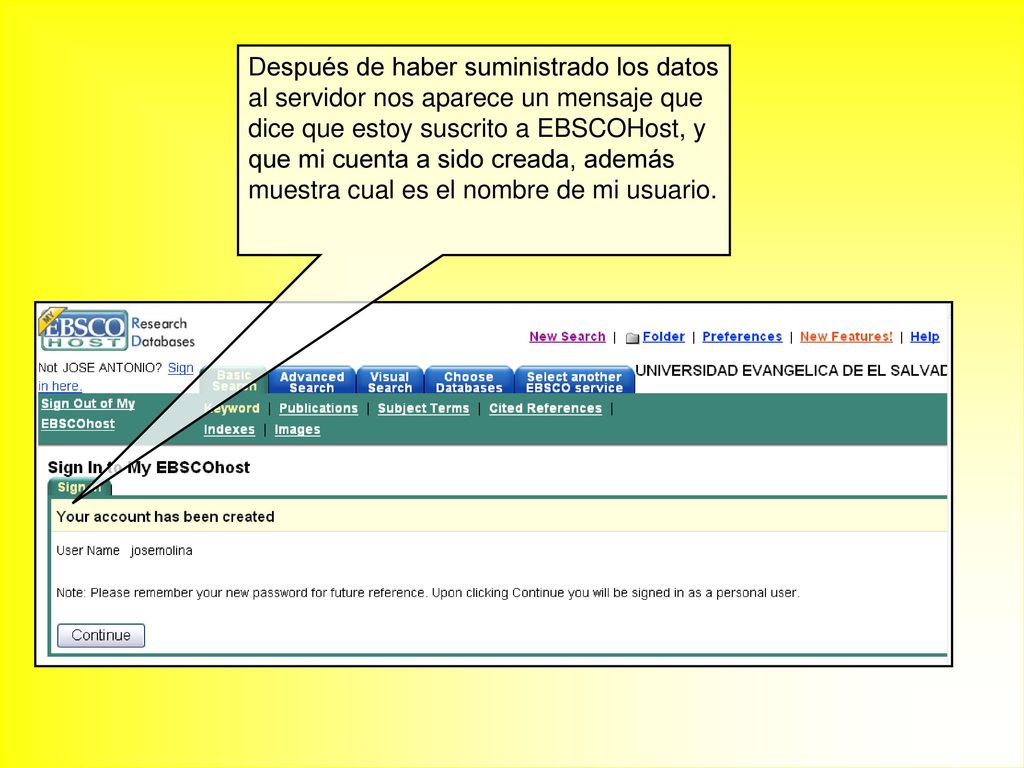Click the EBSCO Host logo

point(83,330)
